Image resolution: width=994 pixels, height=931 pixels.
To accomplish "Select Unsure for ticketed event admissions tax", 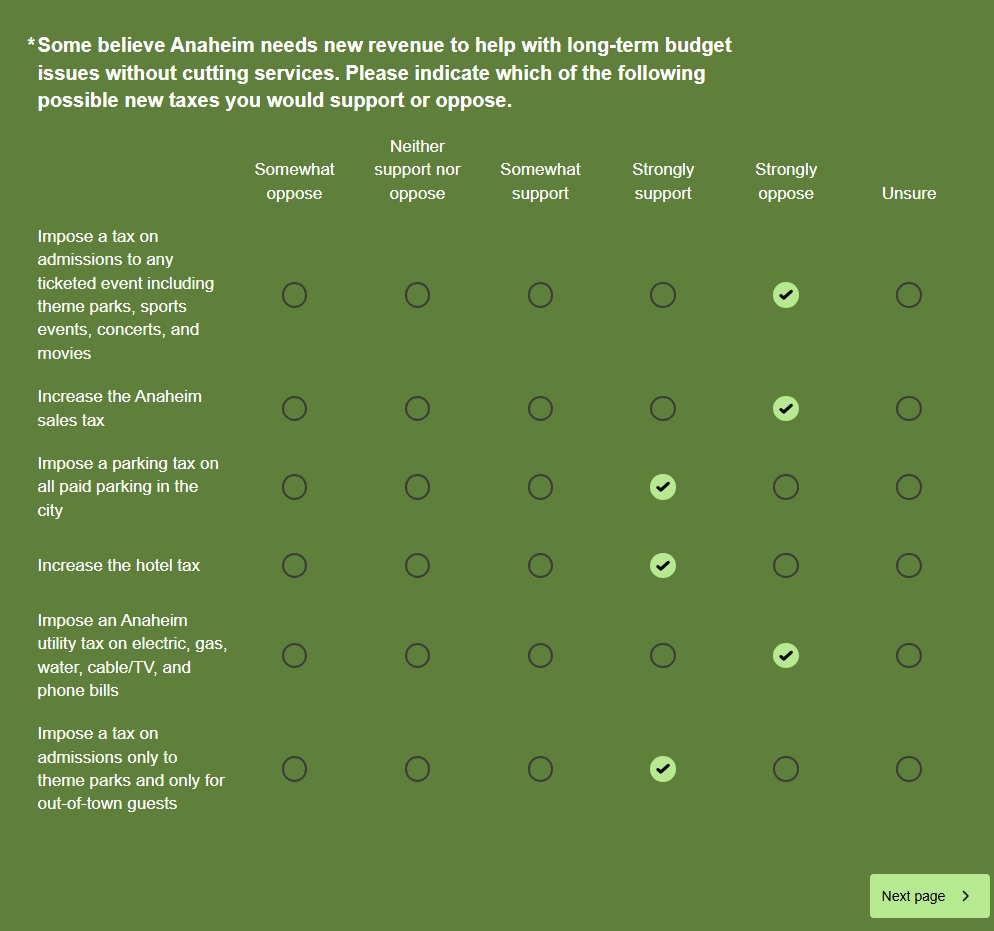I will coord(908,295).
